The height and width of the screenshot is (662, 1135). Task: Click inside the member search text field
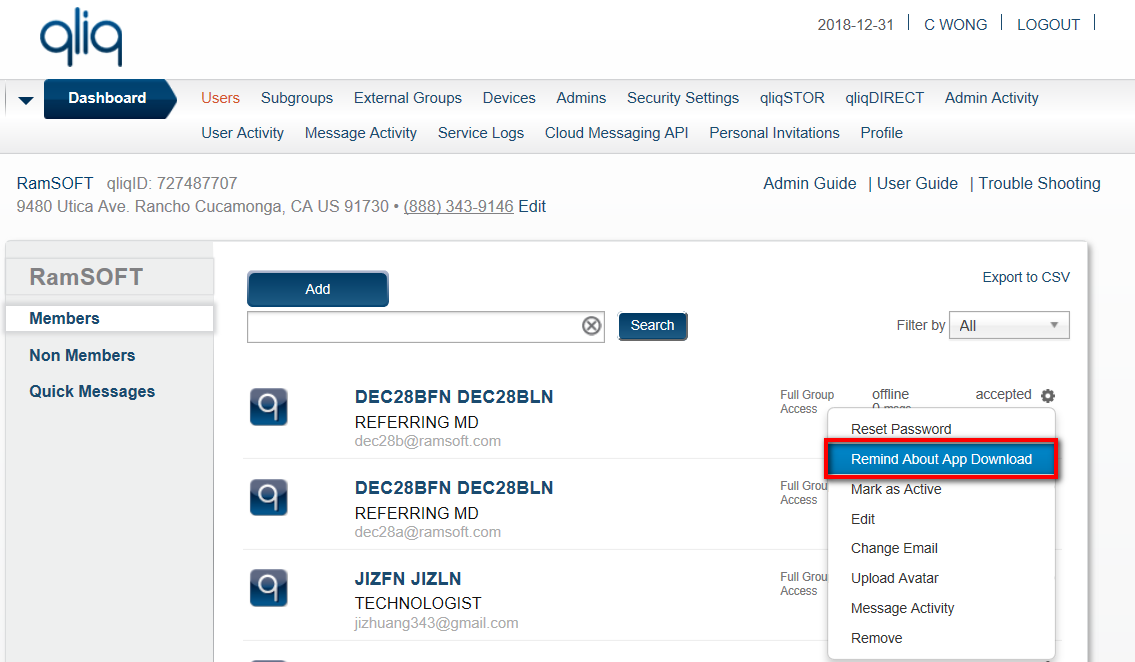pos(412,327)
